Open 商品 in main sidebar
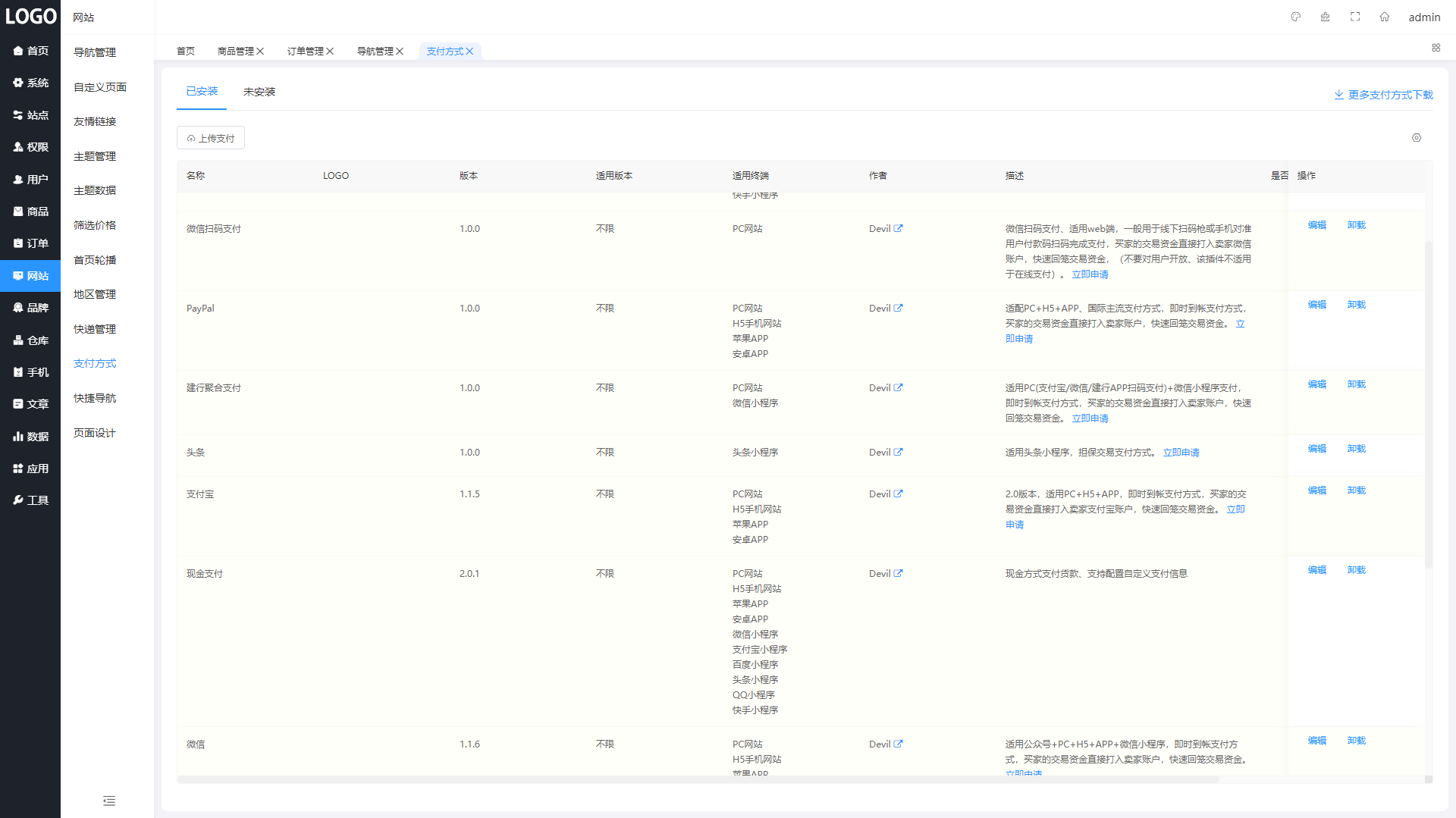This screenshot has width=1456, height=818. pyautogui.click(x=30, y=212)
